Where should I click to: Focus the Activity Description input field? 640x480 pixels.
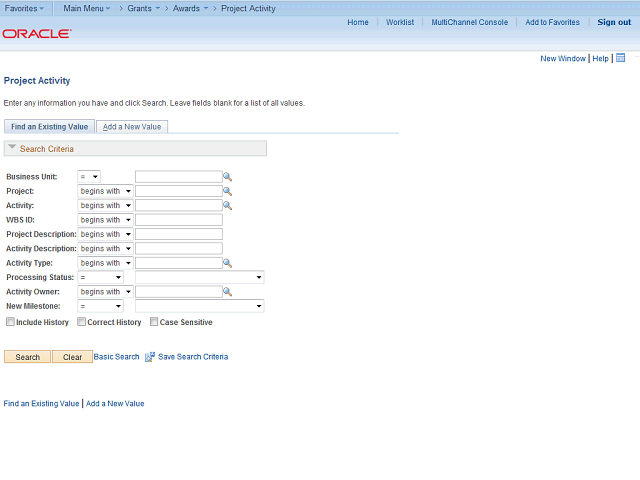click(x=179, y=249)
